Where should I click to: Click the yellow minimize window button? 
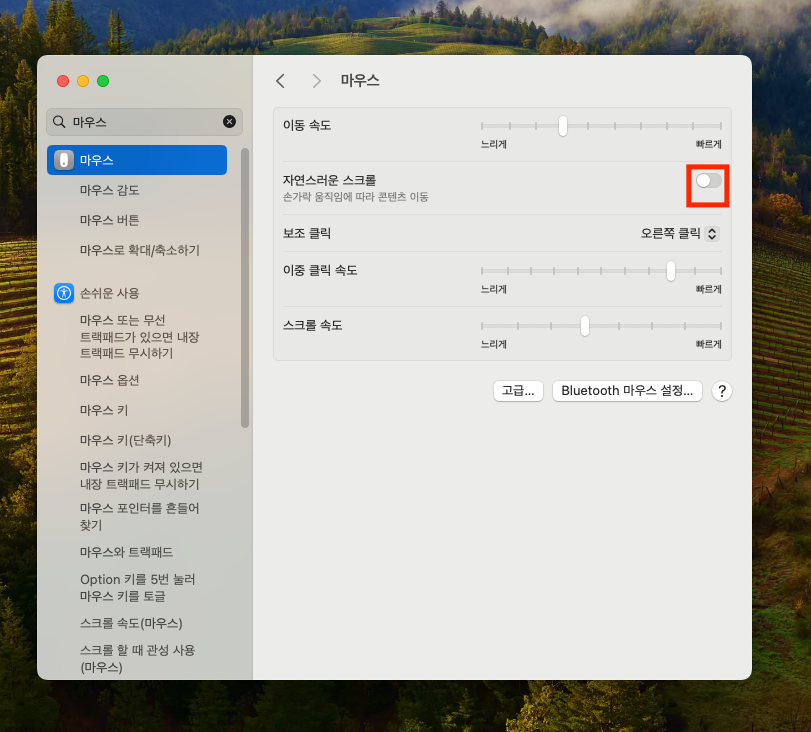pos(83,81)
